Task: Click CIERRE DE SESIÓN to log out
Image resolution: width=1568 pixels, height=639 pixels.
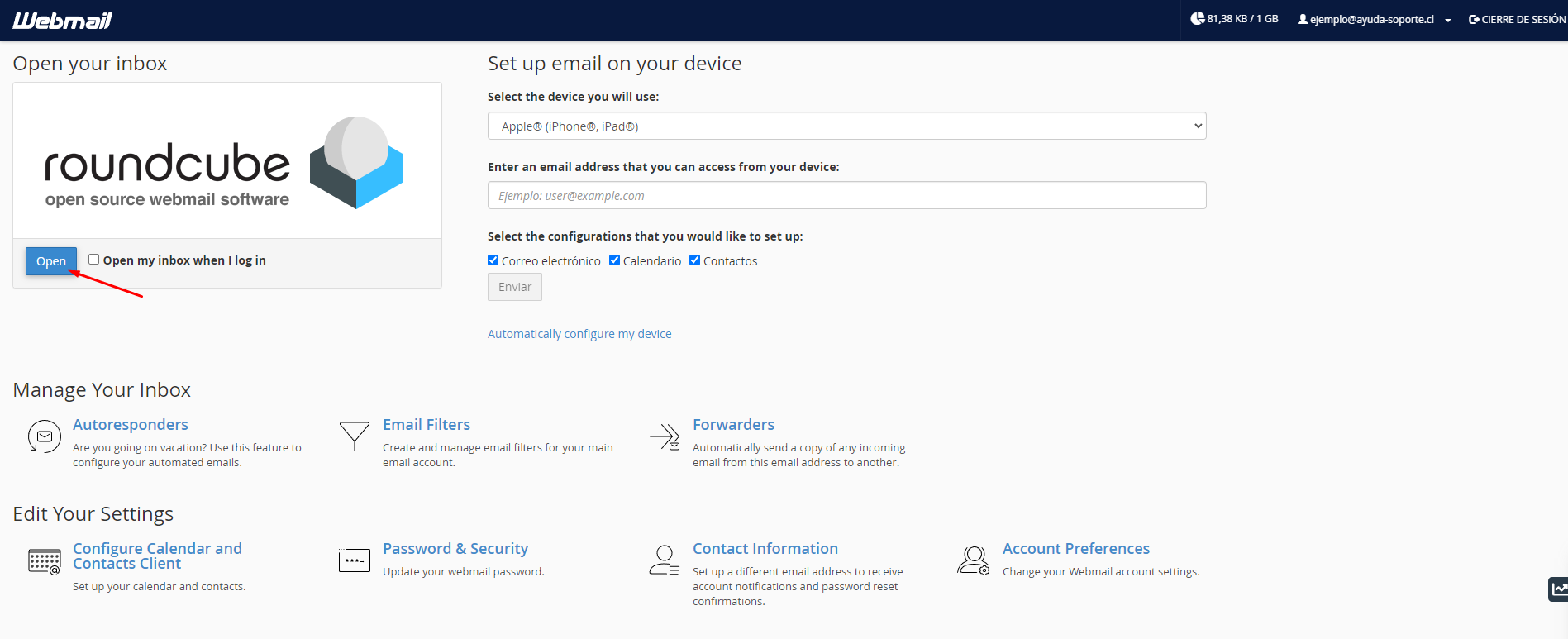Action: [x=1518, y=19]
